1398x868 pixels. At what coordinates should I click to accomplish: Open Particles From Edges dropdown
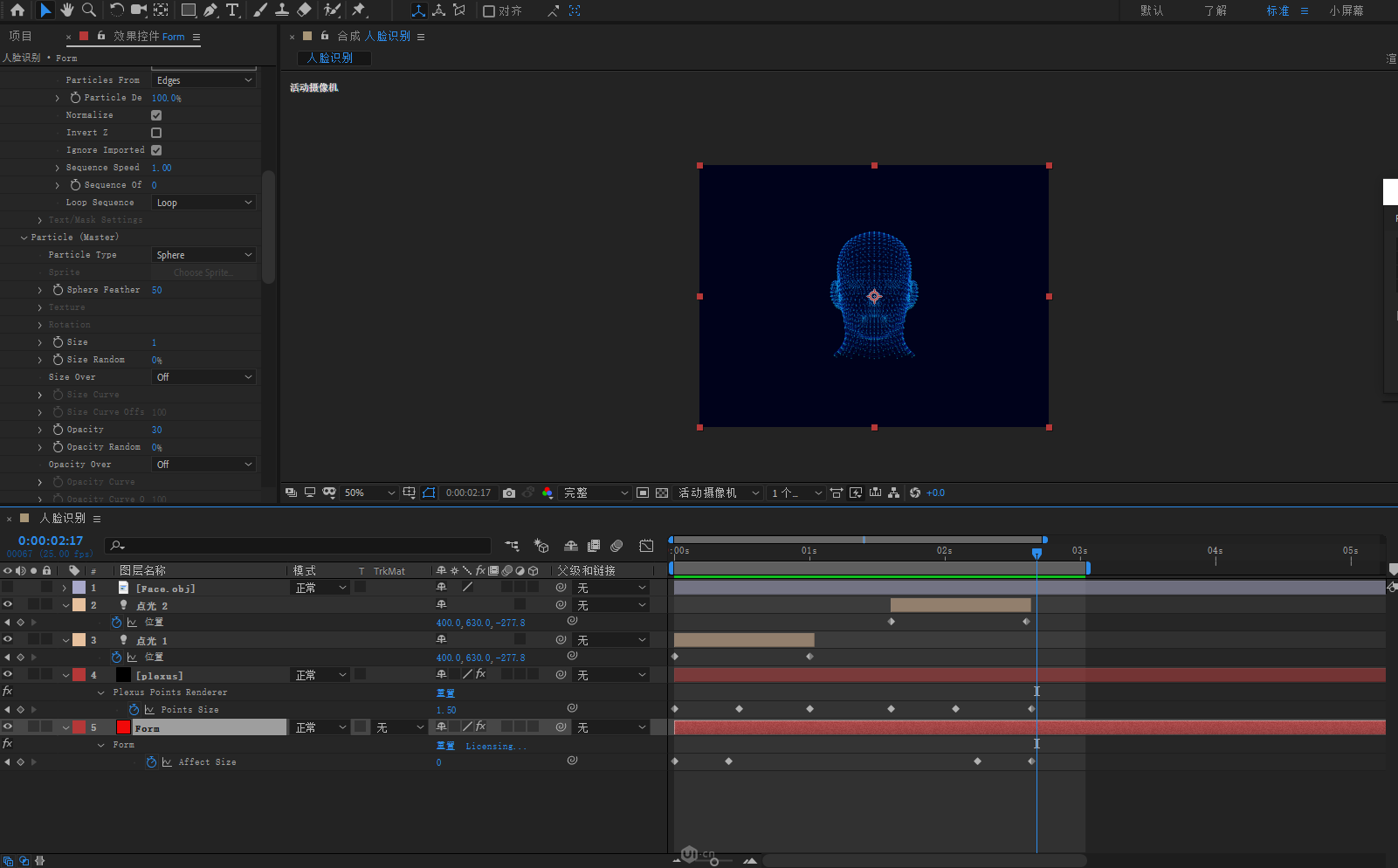(203, 80)
